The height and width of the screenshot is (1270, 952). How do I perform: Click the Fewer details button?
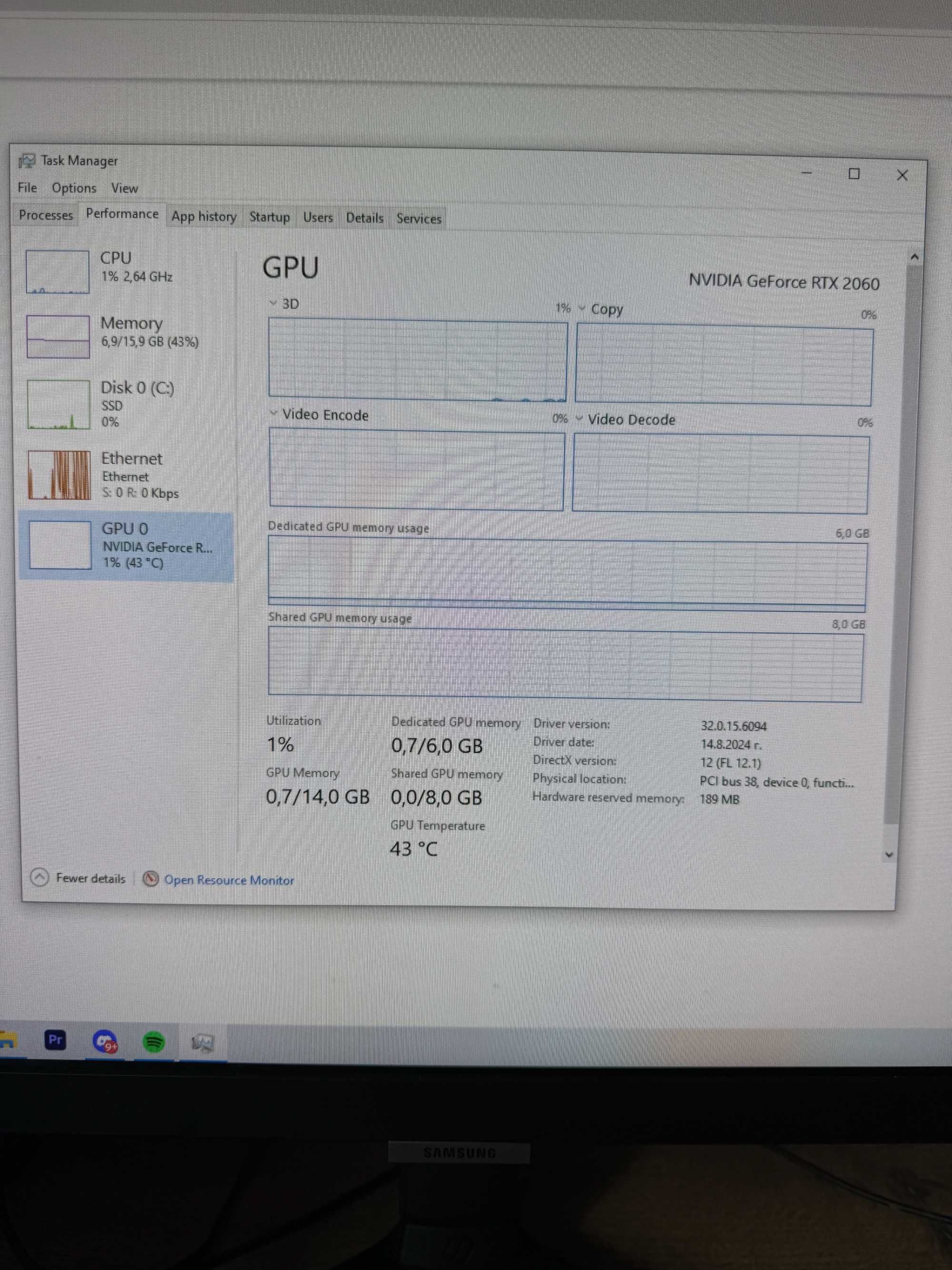pos(78,878)
